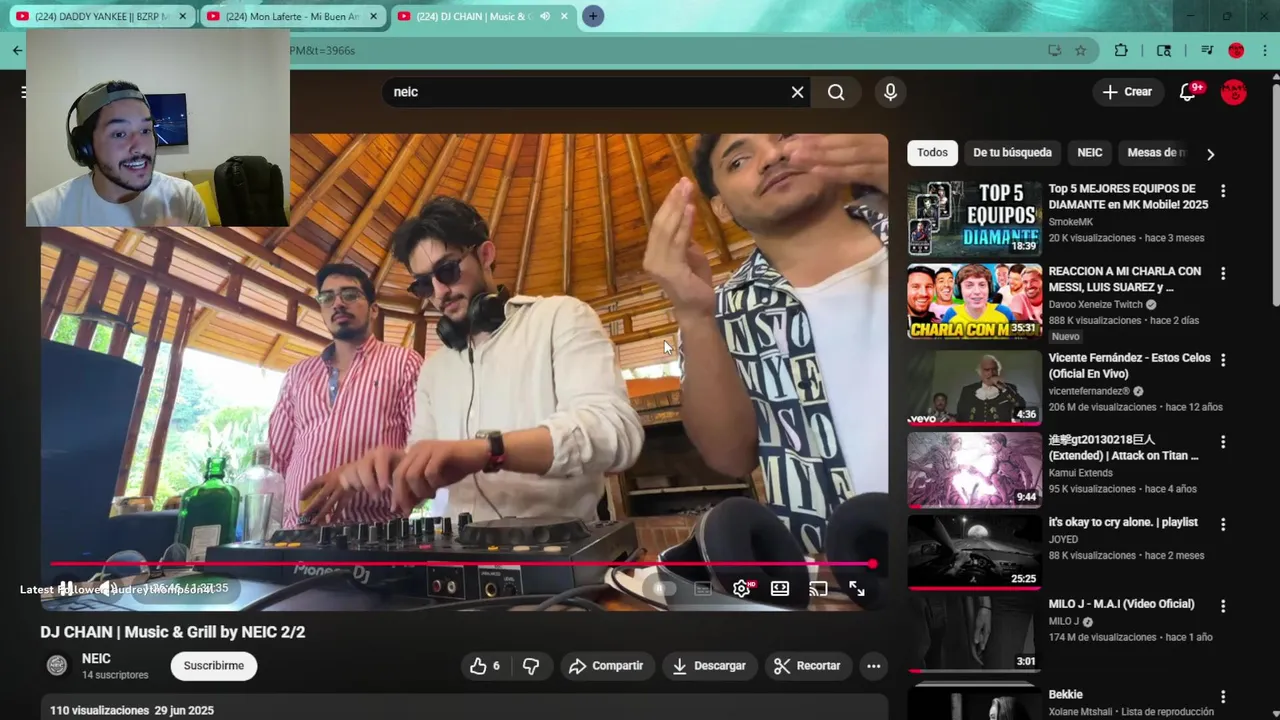This screenshot has width=1280, height=720.
Task: Open Chrome extensions puzzle icon
Action: tap(1121, 50)
